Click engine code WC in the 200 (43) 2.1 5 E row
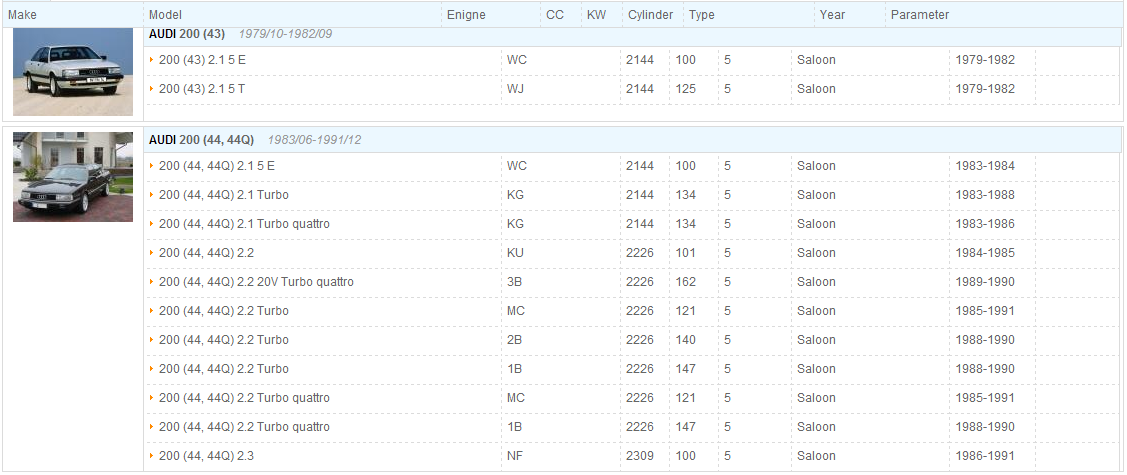The width and height of the screenshot is (1127, 475). click(x=517, y=60)
